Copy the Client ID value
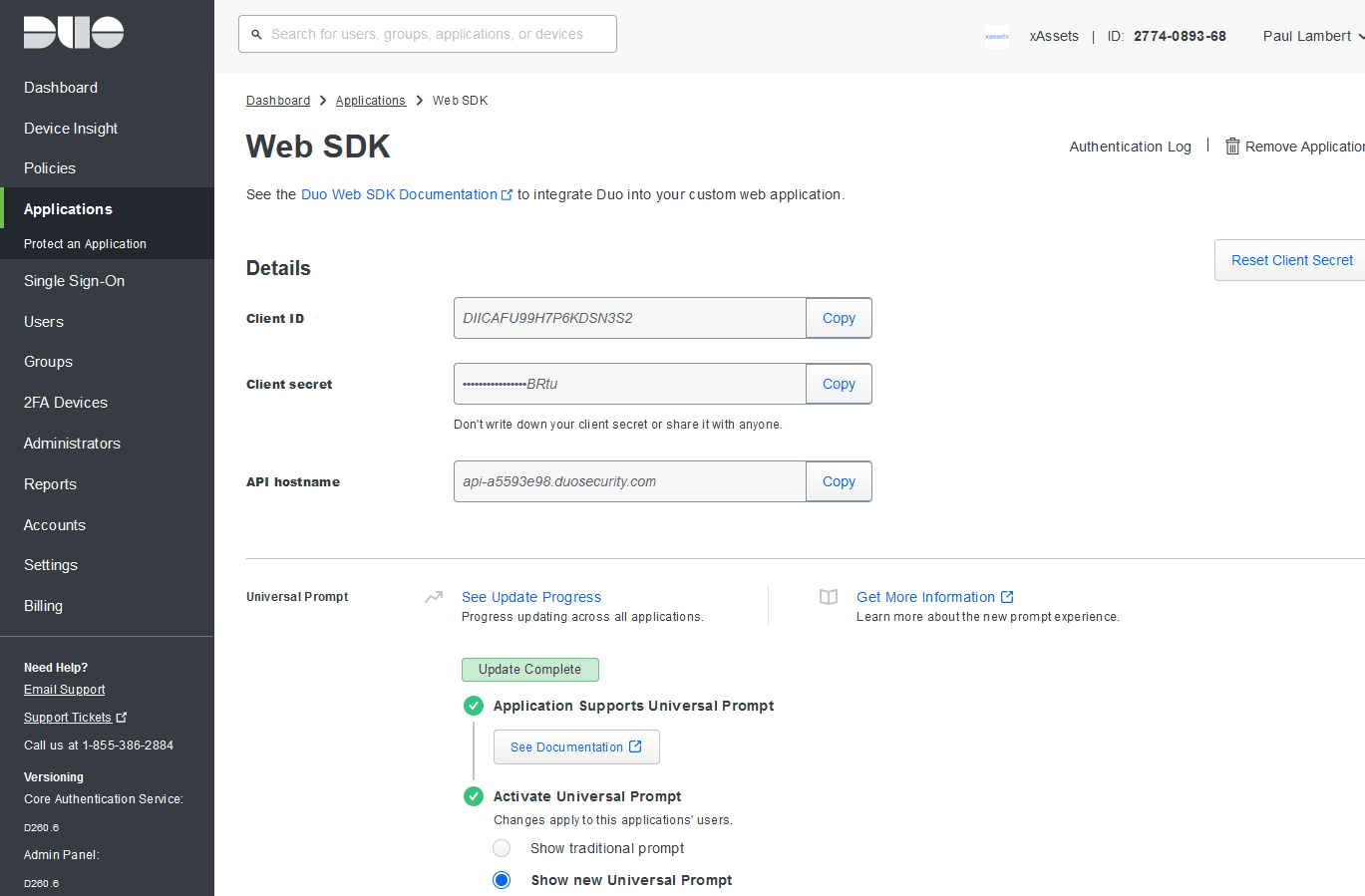This screenshot has height=896, width=1365. click(839, 317)
